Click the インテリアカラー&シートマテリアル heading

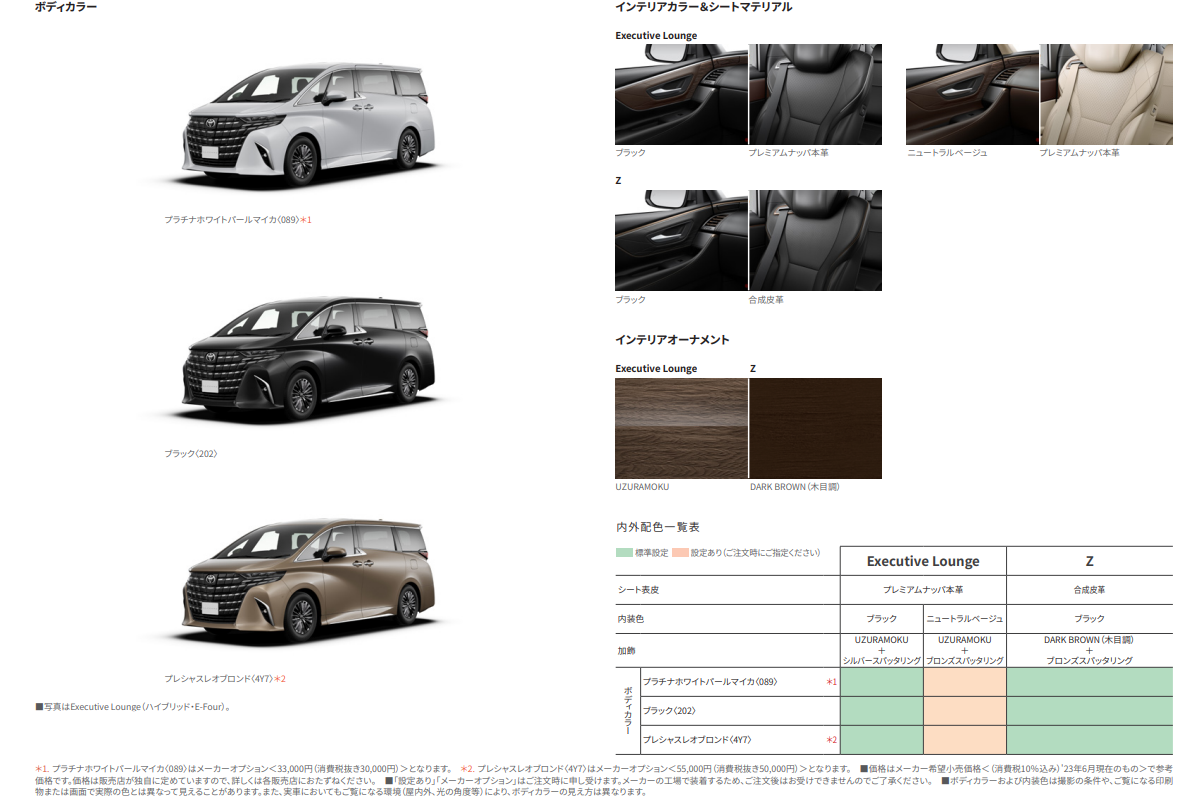pyautogui.click(x=703, y=7)
